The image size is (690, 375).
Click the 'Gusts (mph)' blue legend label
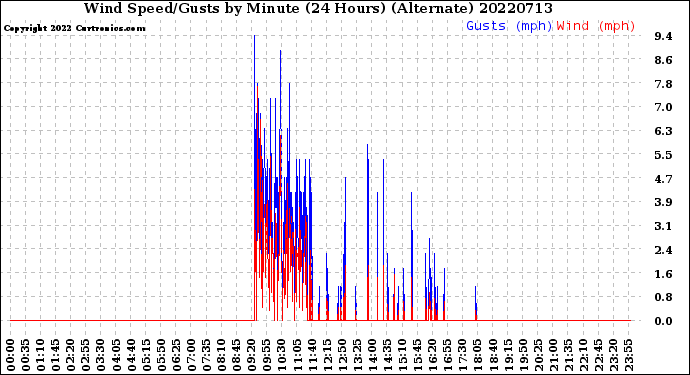[x=509, y=26]
